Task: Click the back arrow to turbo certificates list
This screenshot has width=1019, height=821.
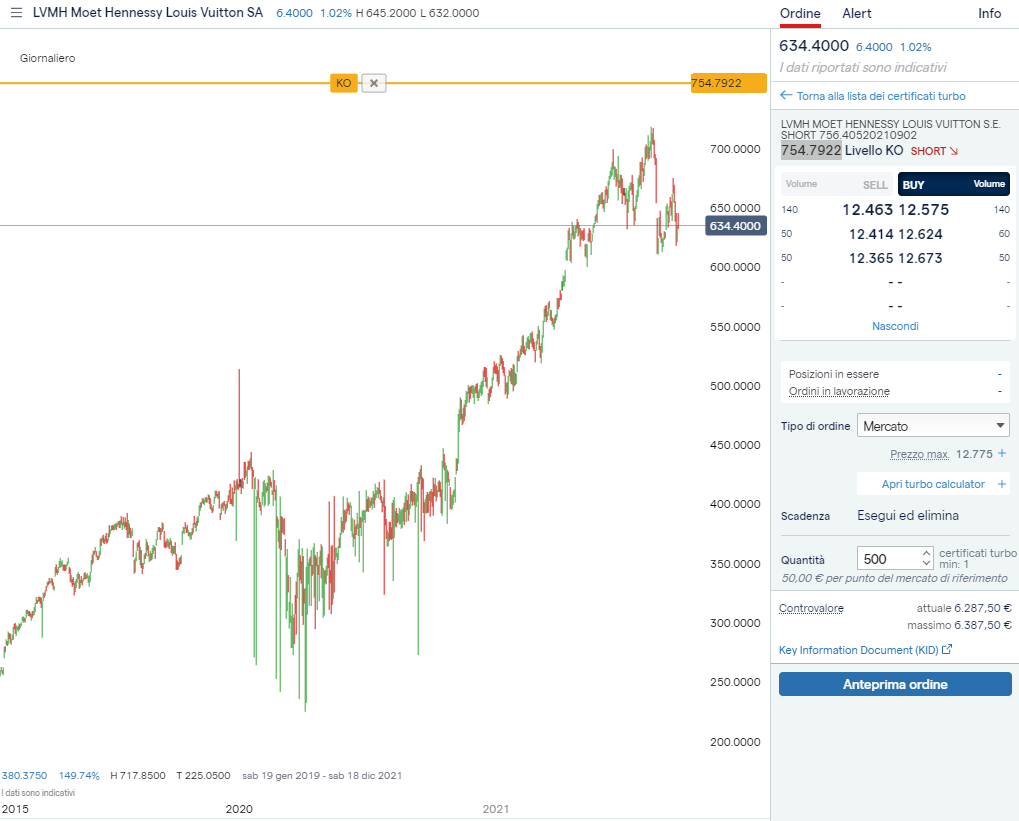Action: [786, 96]
